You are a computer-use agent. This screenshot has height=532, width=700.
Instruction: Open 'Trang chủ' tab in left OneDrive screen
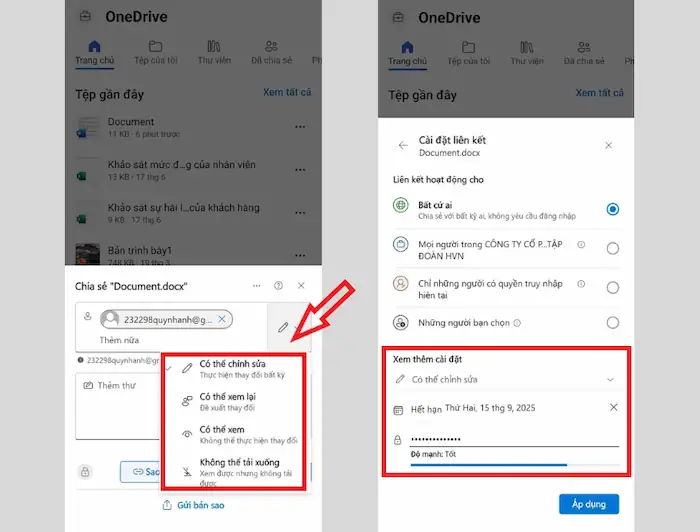[x=95, y=53]
